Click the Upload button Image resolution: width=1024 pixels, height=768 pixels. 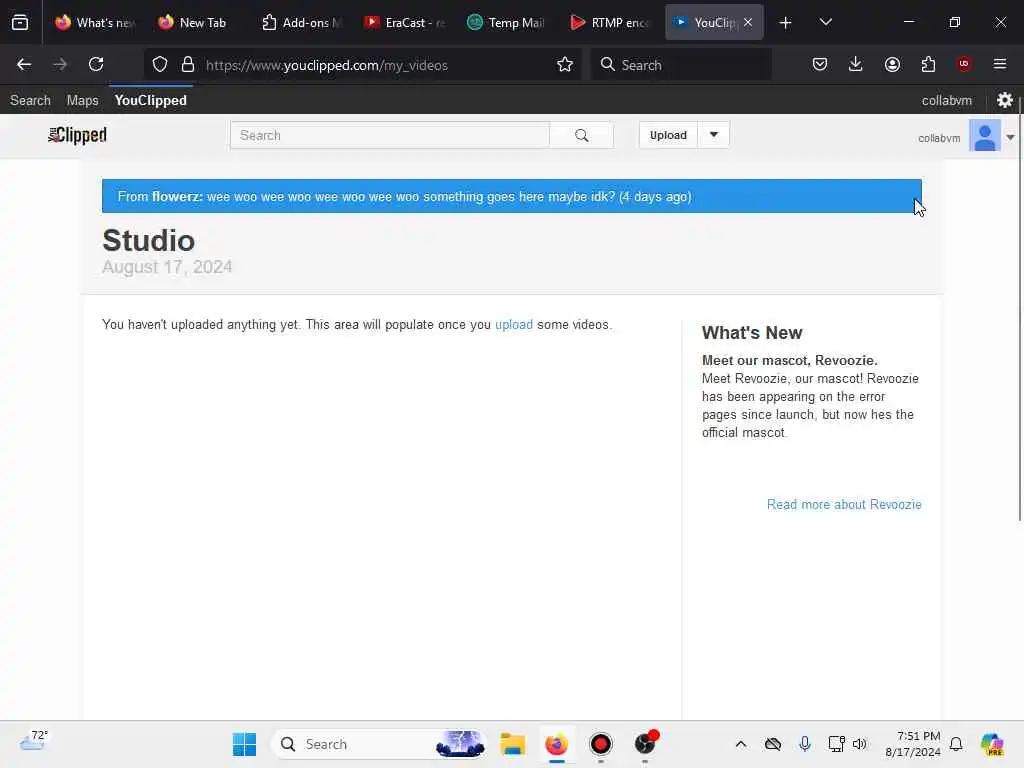point(668,135)
